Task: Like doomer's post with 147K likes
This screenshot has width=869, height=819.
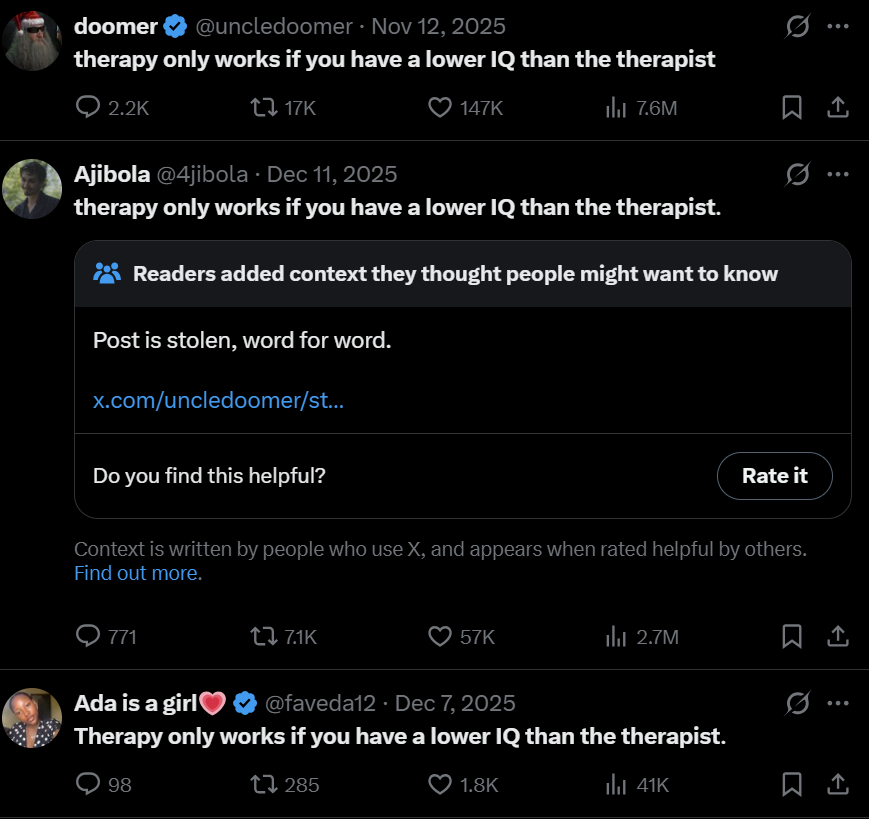Action: click(440, 108)
